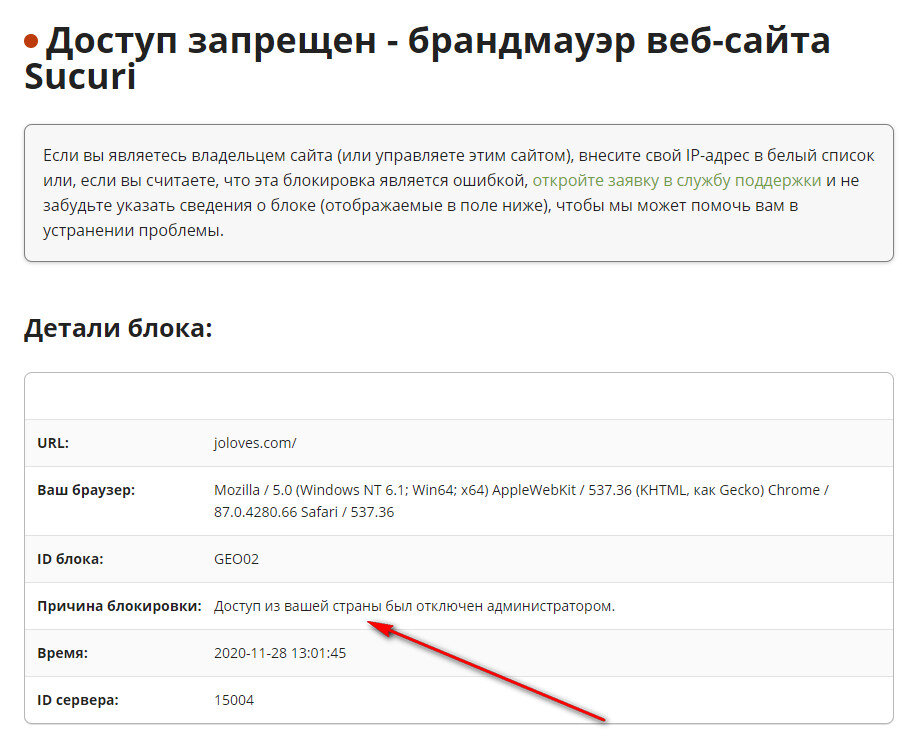
Task: Click the notice paragraph starting "Если вы являетесь владельцем сайта"
Action: 458,193
